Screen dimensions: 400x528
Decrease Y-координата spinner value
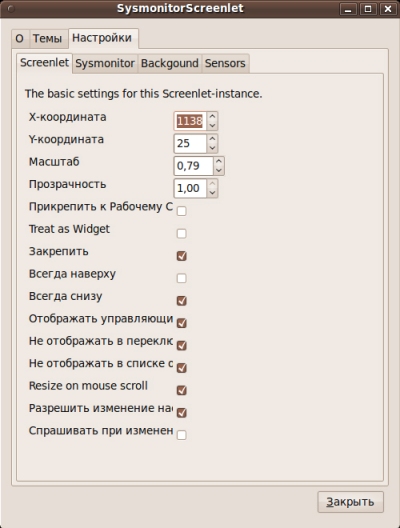tap(212, 147)
